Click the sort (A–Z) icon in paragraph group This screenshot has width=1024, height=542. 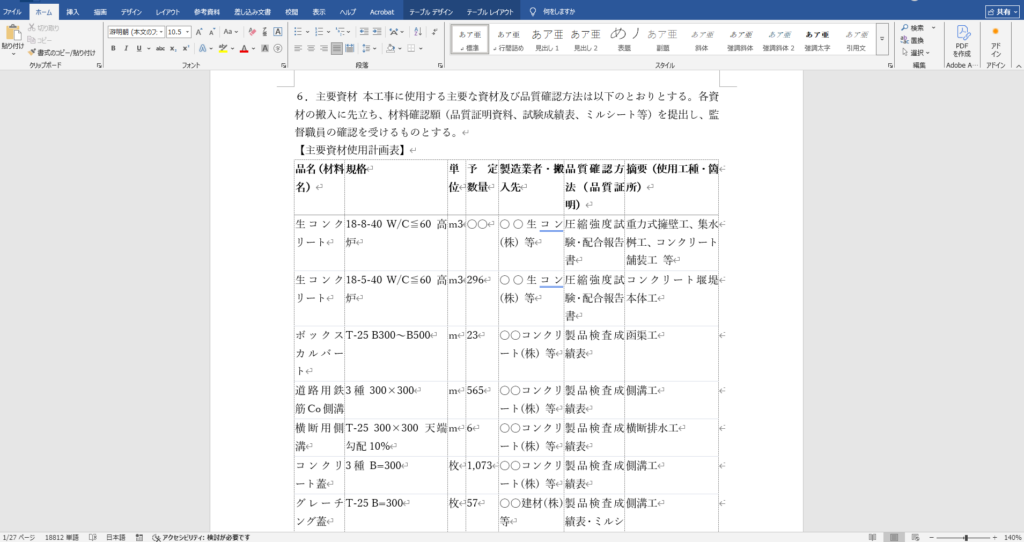(390, 32)
